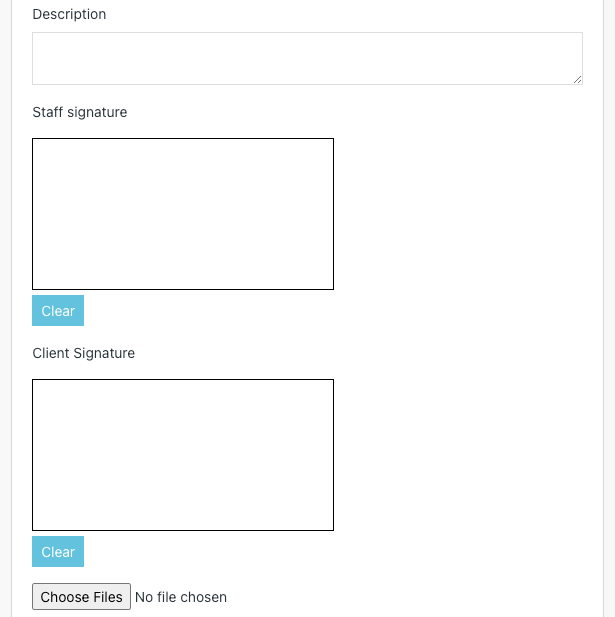Image resolution: width=615 pixels, height=617 pixels.
Task: Click the Staff signature label
Action: (80, 112)
